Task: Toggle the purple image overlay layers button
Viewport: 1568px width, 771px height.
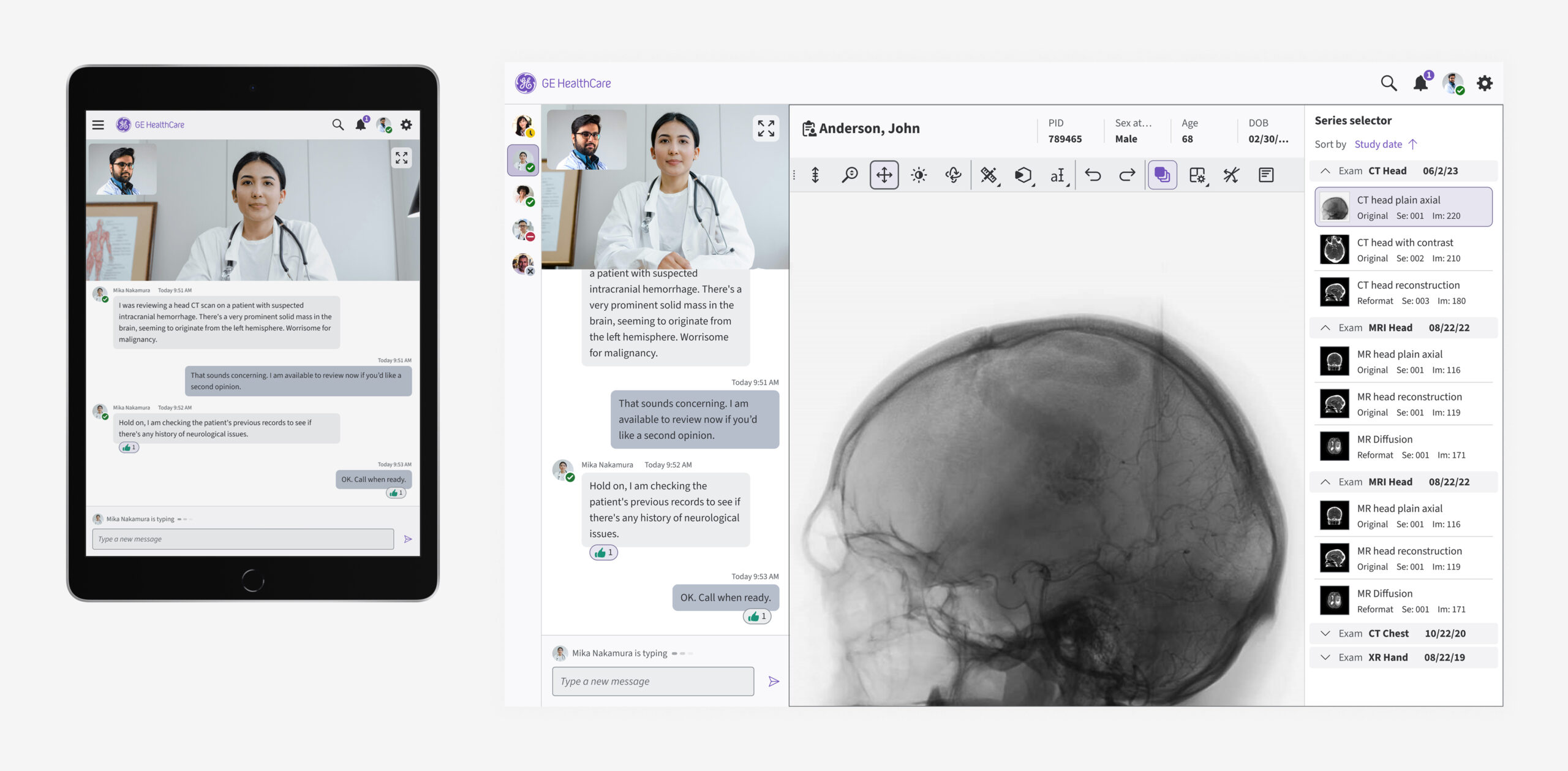Action: 1162,175
